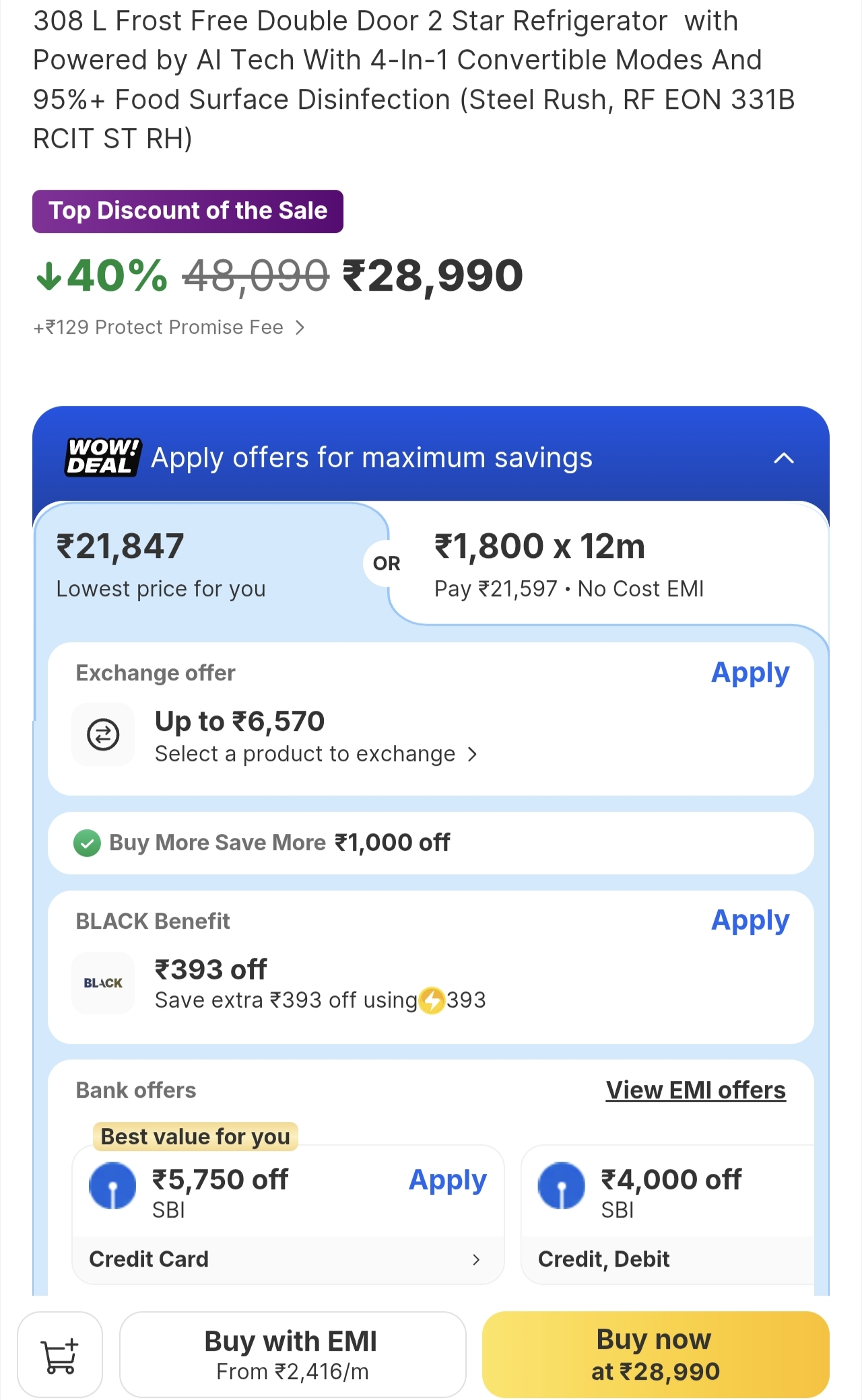Viewport: 862px width, 1400px height.
Task: Tap SBI logo on ₹4,000 off offer
Action: [x=561, y=1185]
